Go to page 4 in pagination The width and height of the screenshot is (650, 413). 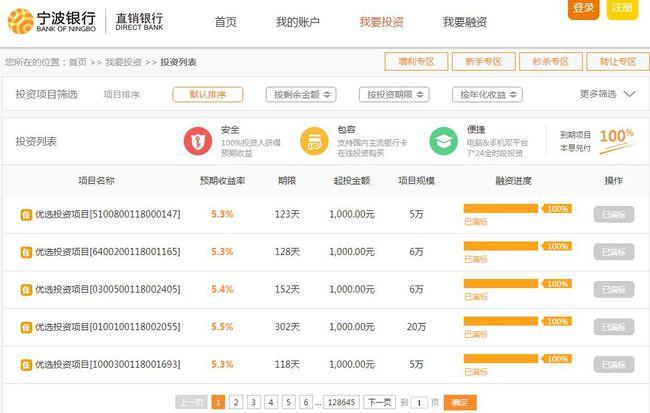click(x=271, y=402)
